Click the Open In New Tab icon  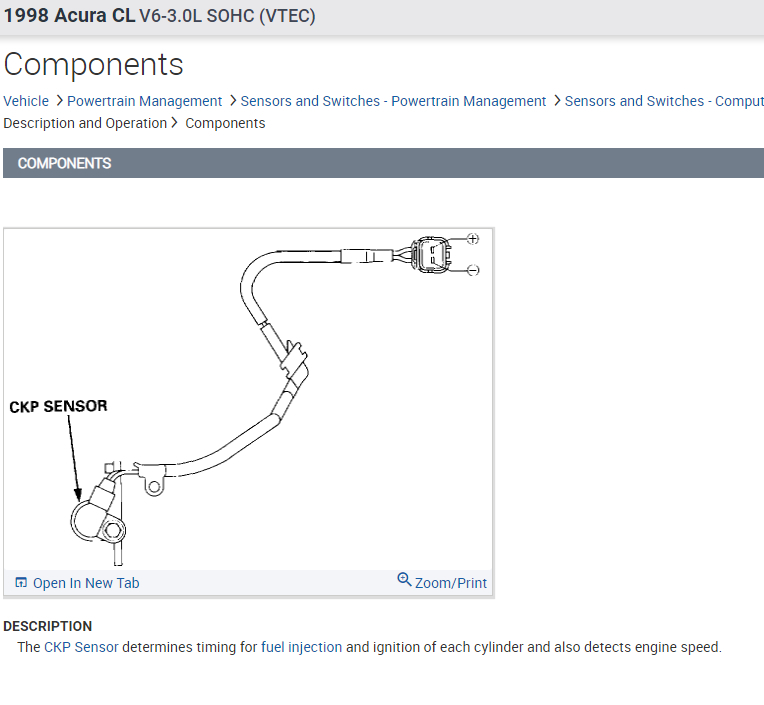pos(21,582)
